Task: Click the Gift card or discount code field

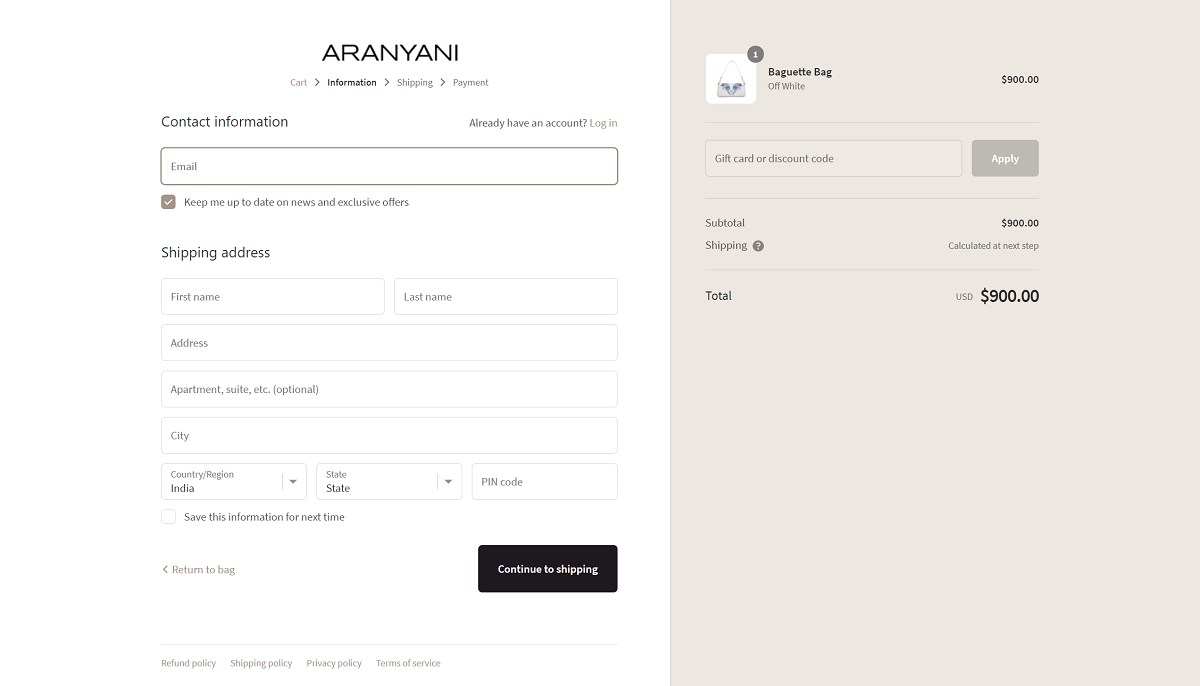Action: 833,158
